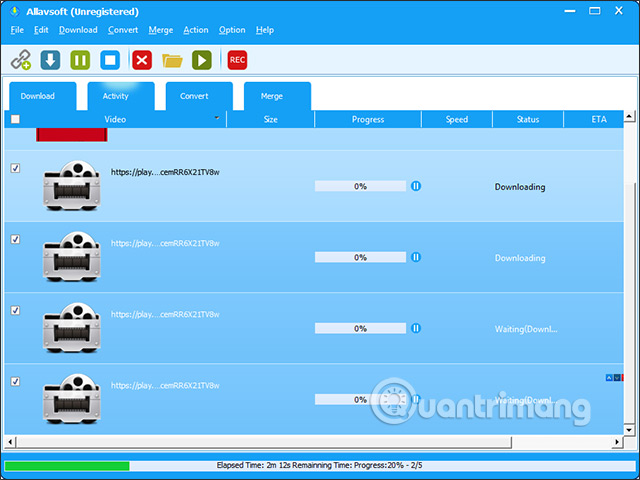The width and height of the screenshot is (640, 480).
Task: Click the vertical scrollbar down arrow
Action: [629, 430]
